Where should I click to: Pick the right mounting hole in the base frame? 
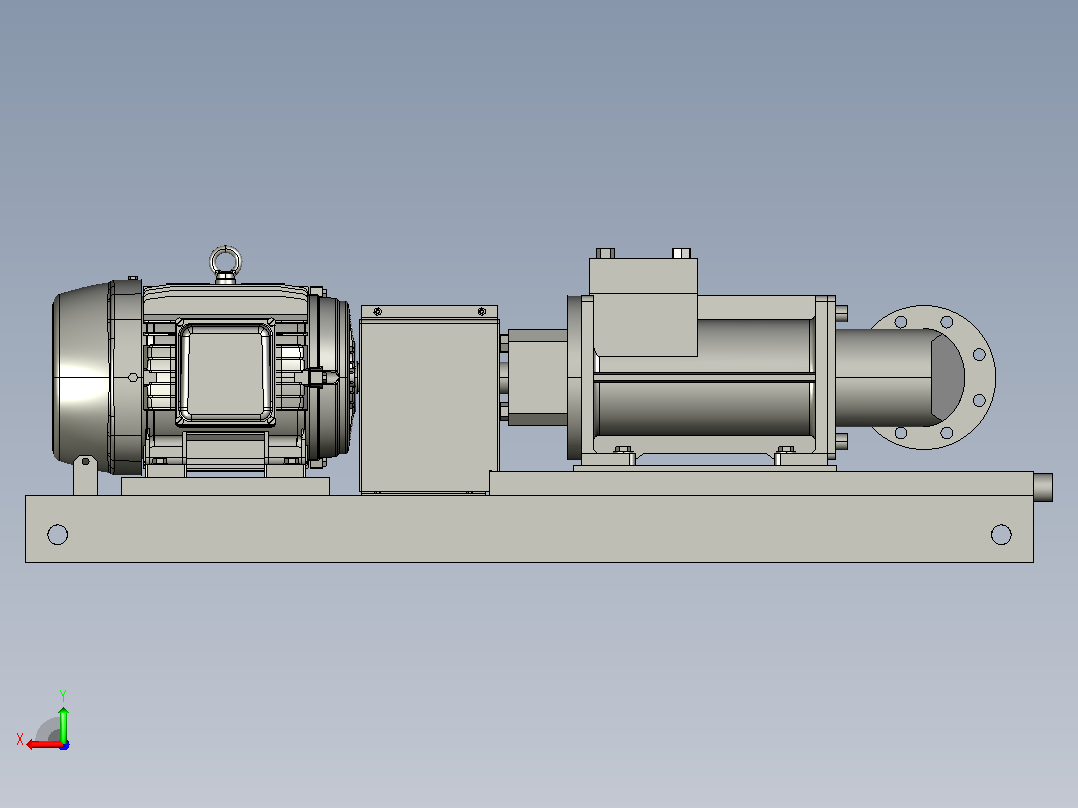pyautogui.click(x=1001, y=534)
